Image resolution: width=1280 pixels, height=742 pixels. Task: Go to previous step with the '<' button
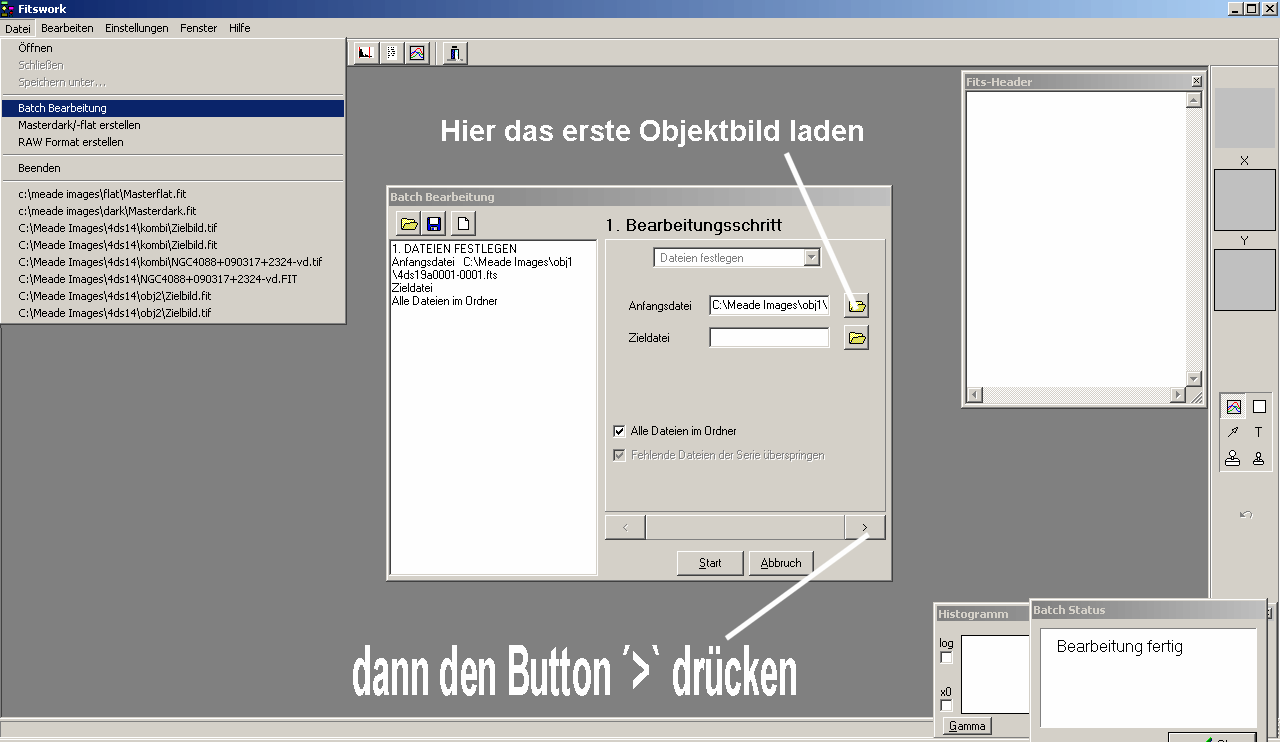[625, 527]
